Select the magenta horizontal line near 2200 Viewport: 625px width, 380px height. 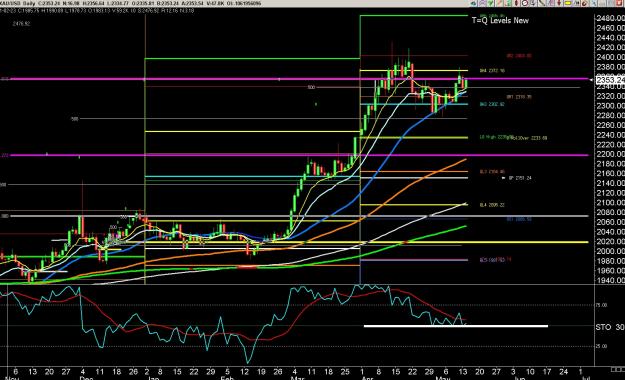point(299,155)
